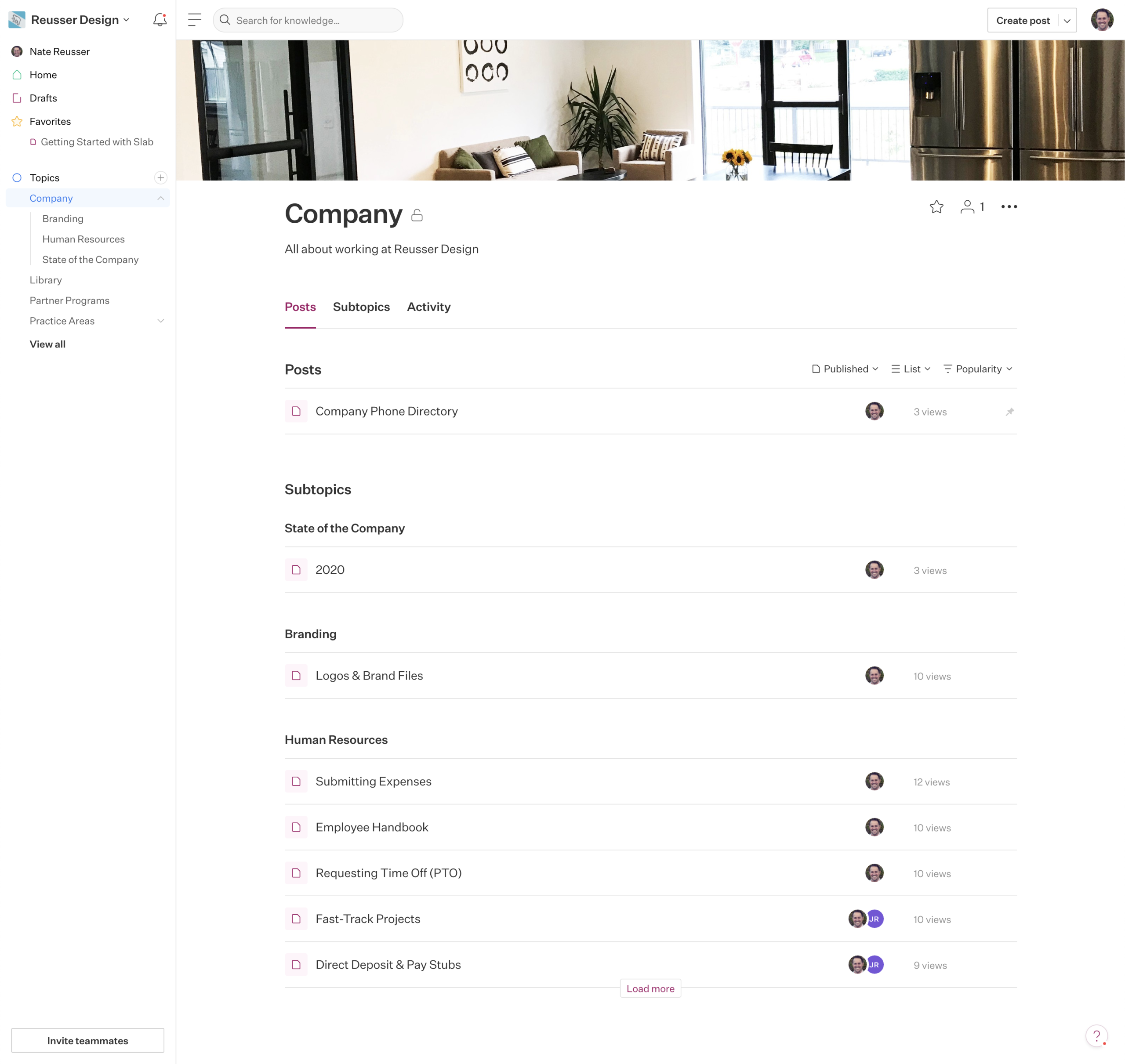
Task: Open notifications via the bell icon
Action: pos(160,19)
